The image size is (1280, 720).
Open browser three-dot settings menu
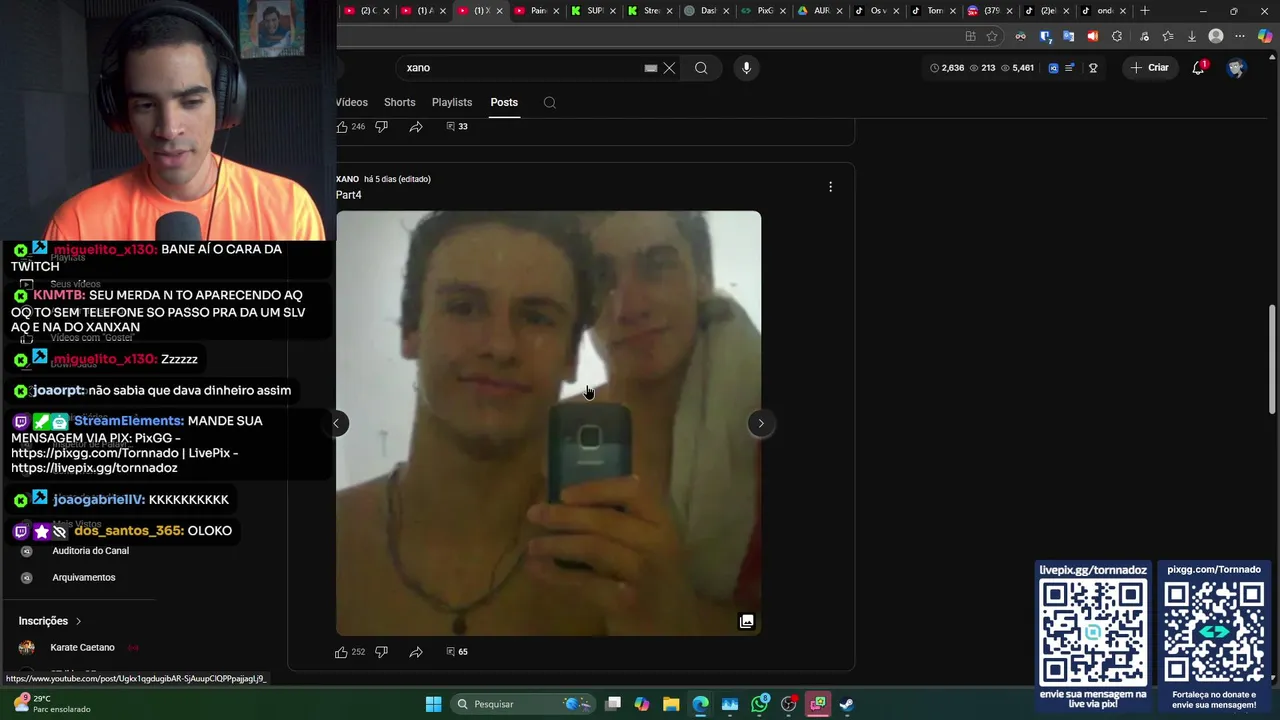click(x=1240, y=36)
